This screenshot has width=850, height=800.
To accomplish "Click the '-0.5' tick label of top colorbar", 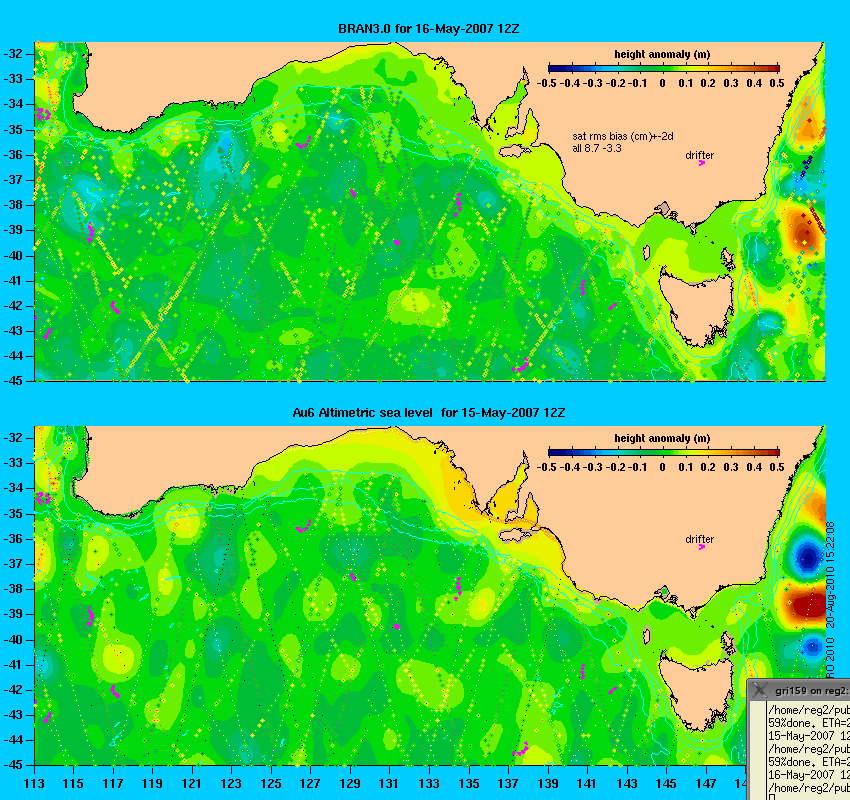I will pos(546,83).
